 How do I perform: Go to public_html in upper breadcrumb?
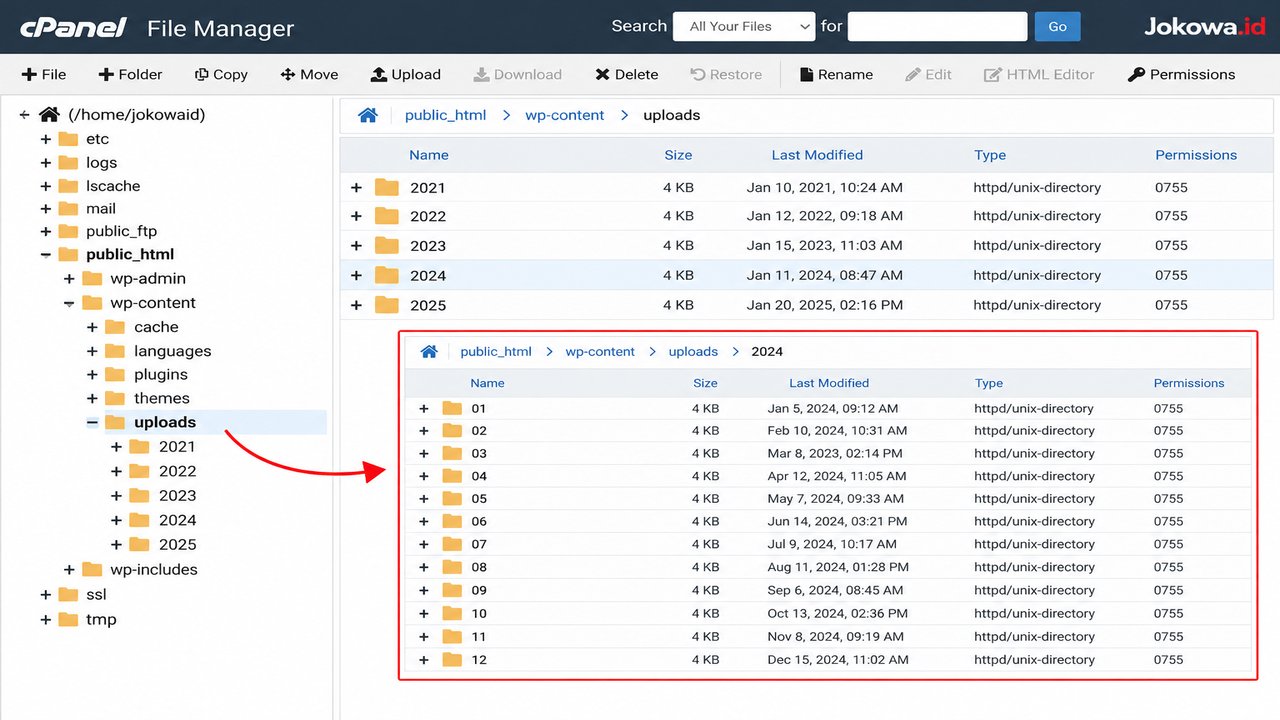click(446, 115)
